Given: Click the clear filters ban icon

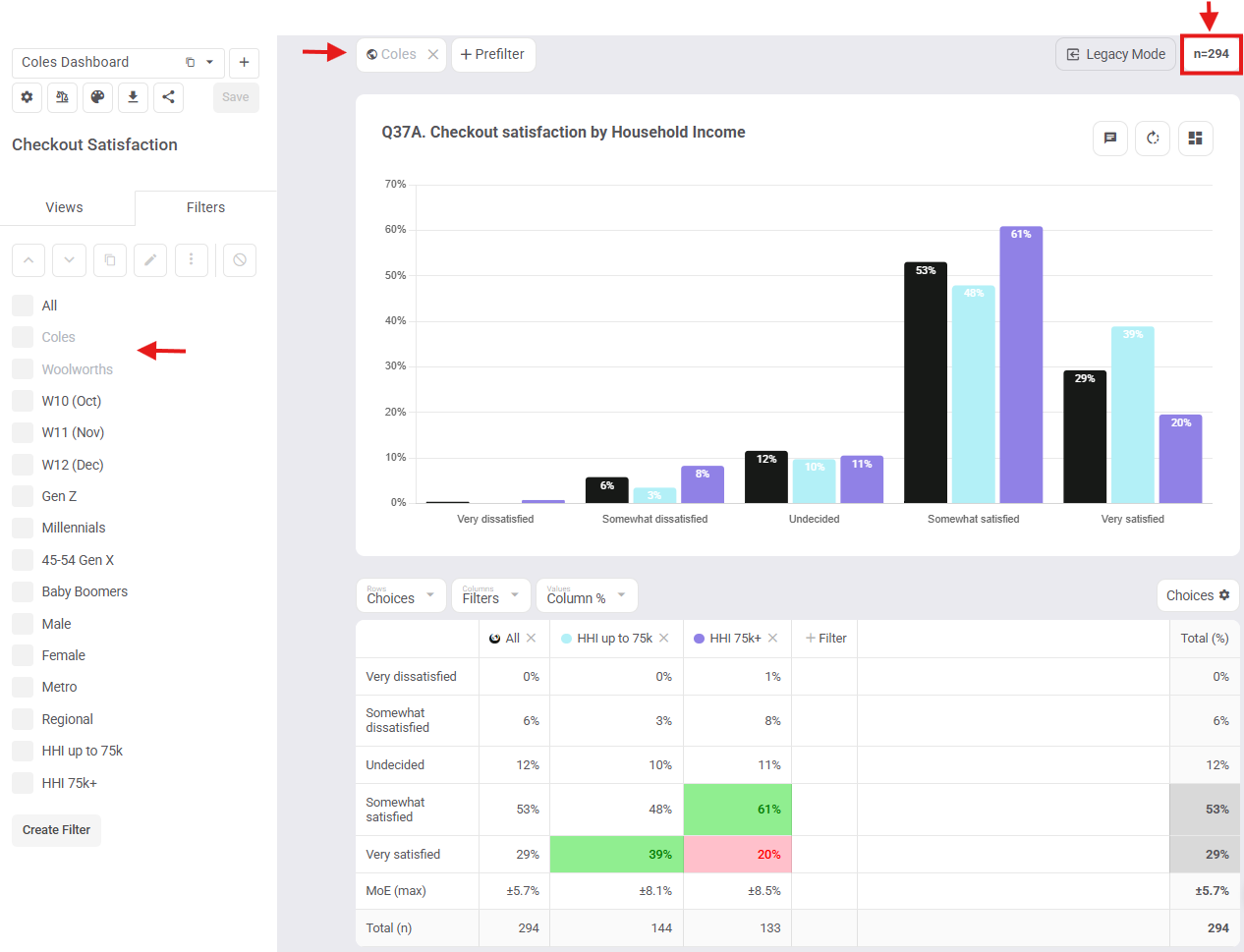Looking at the screenshot, I should coord(240,260).
